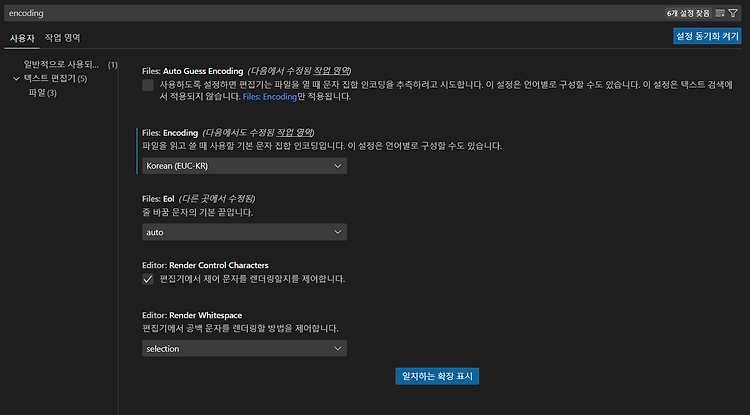Viewport: 750px width, 415px height.
Task: Click the 일치하는 확장 표시 button
Action: [x=437, y=376]
